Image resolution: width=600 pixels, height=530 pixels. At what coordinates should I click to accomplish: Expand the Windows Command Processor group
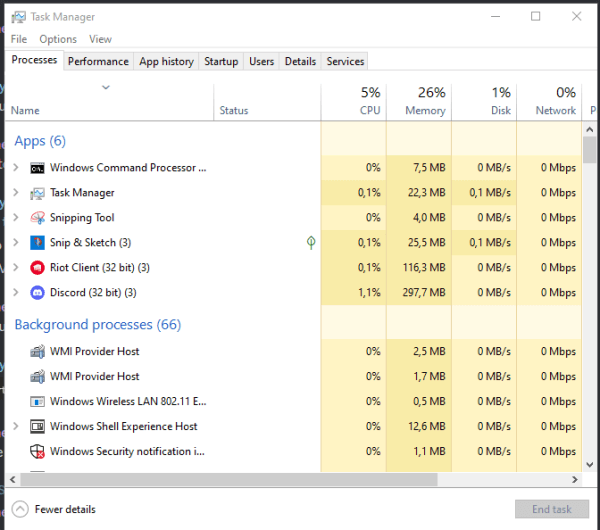point(16,168)
